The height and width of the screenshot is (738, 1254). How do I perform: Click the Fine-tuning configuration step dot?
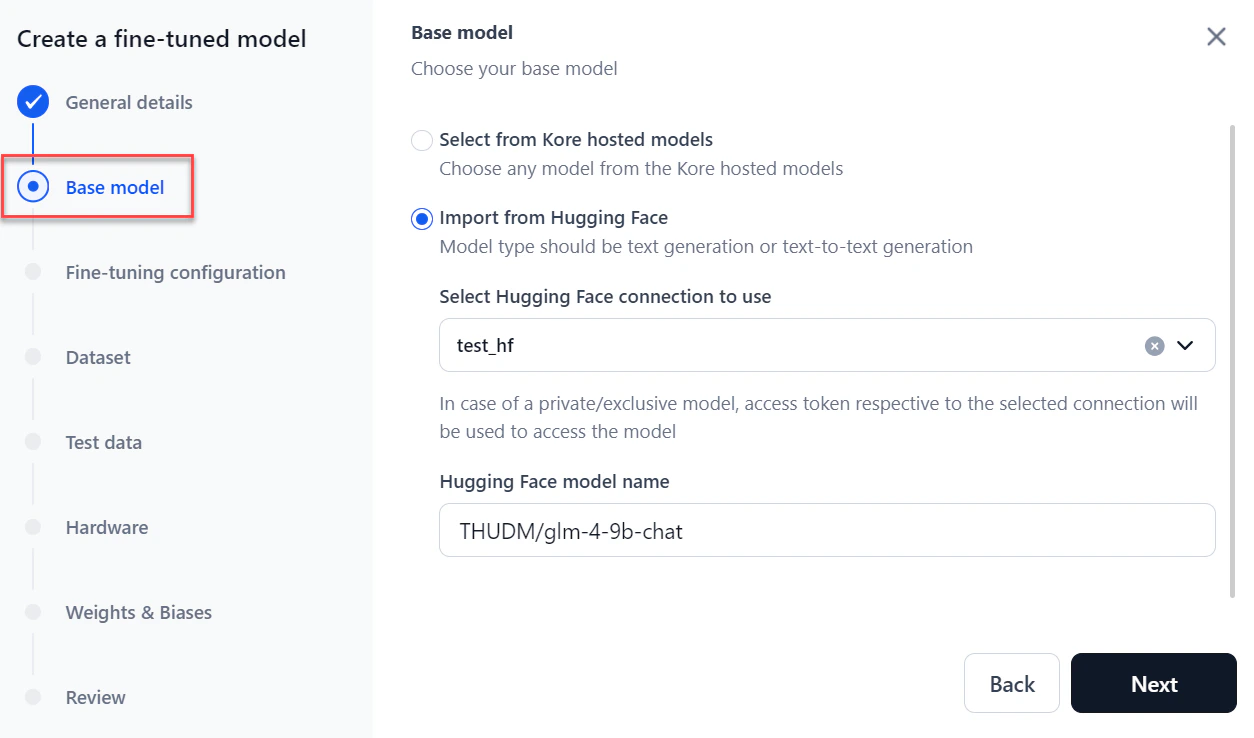pos(33,272)
